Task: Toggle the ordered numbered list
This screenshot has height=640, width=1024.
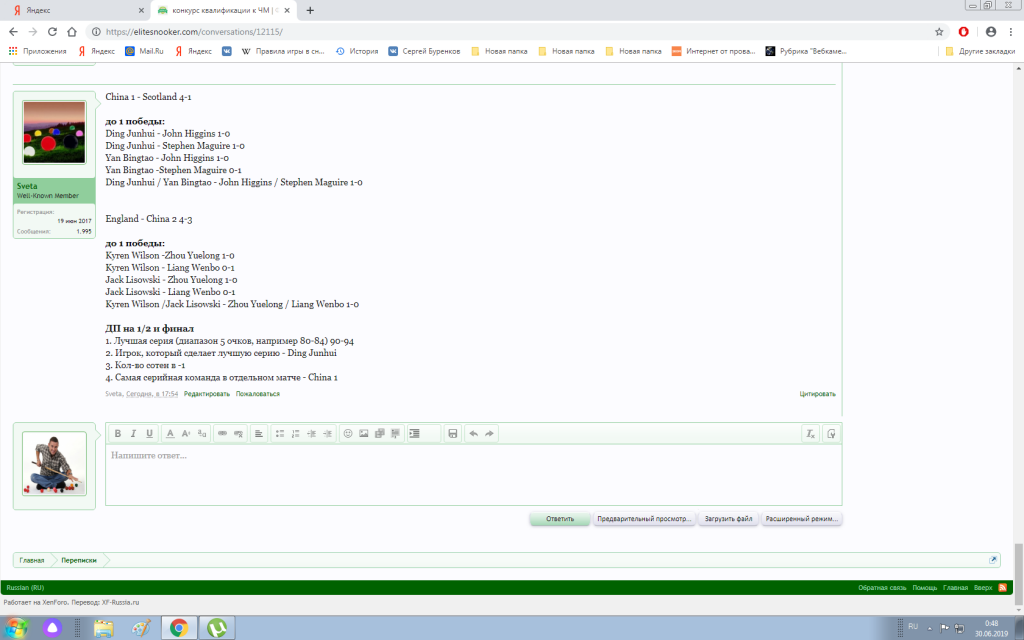Action: tap(296, 433)
